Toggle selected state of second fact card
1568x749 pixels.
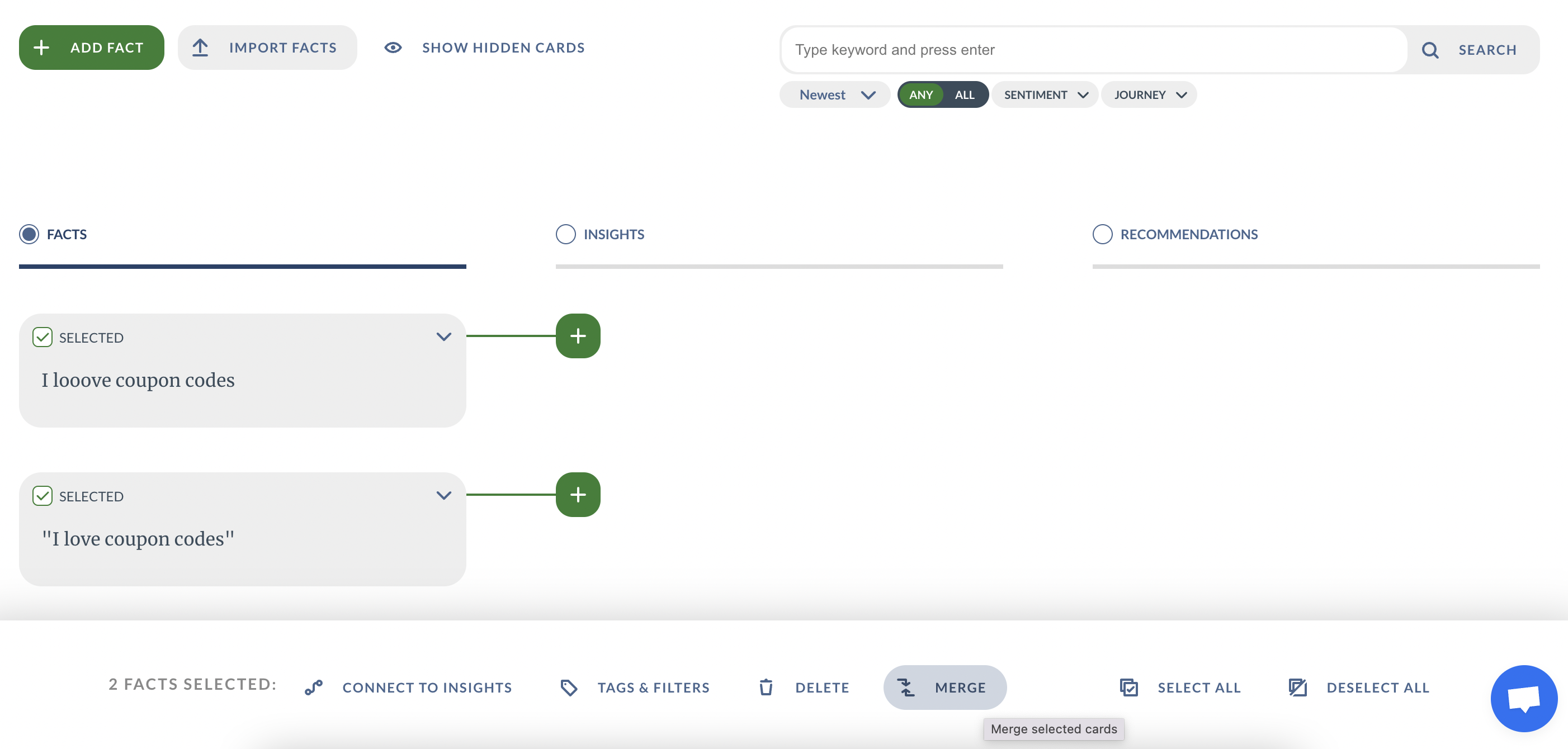coord(43,495)
